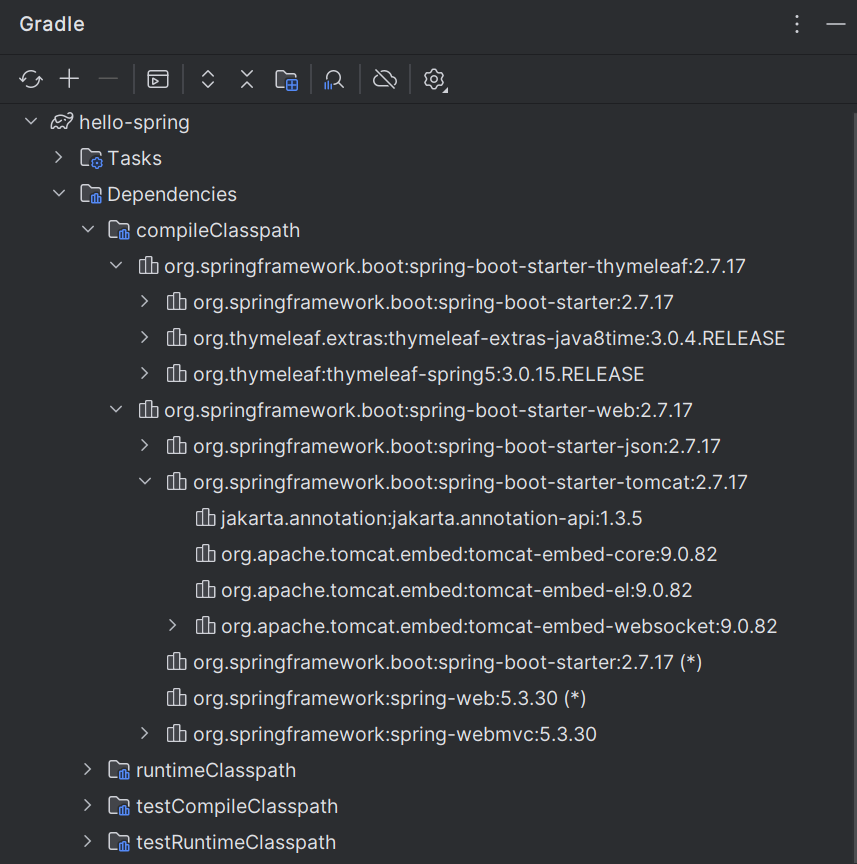
Task: Click the library icon of spring-web:5.3.30
Action: tap(176, 698)
